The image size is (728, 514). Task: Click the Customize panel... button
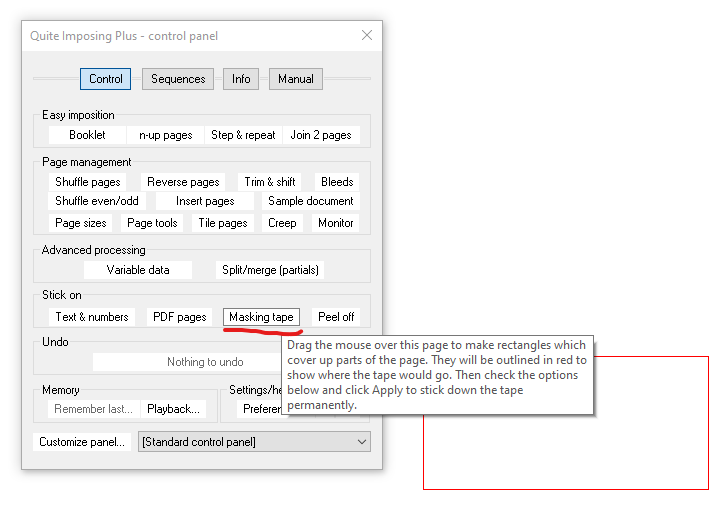[x=82, y=442]
